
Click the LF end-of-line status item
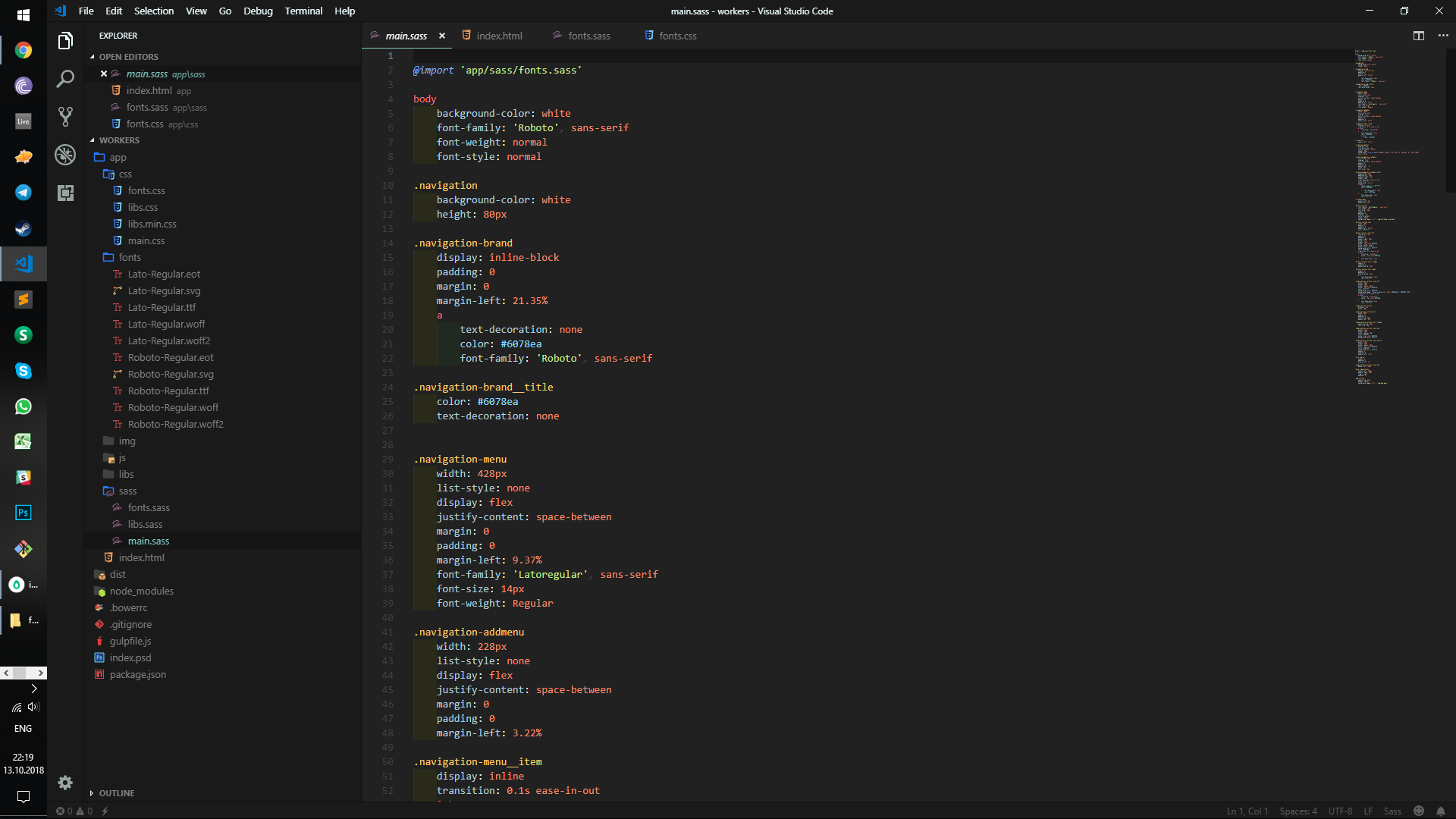[1368, 811]
